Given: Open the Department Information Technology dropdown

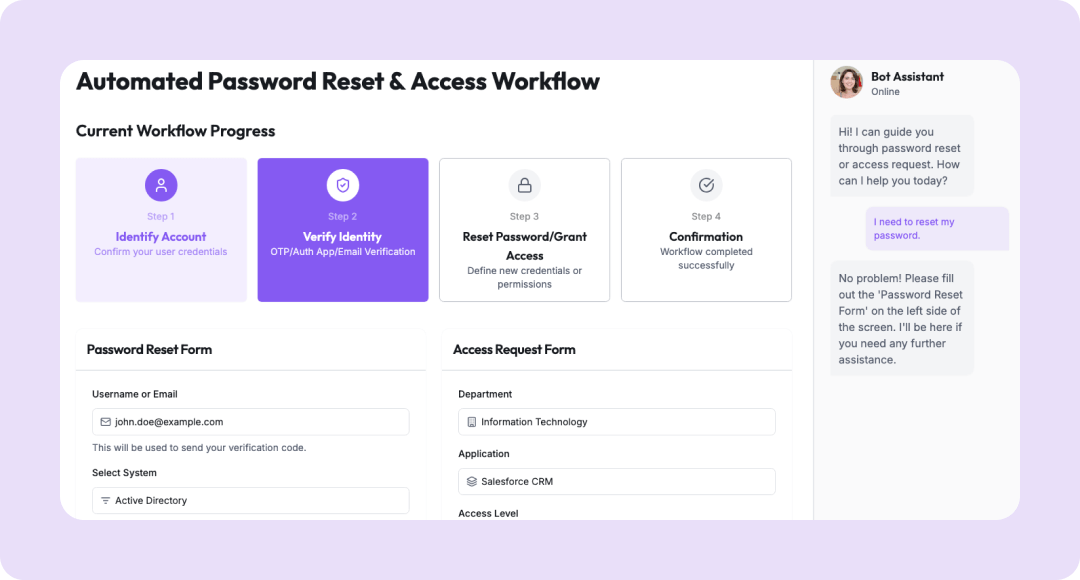Looking at the screenshot, I should (616, 422).
